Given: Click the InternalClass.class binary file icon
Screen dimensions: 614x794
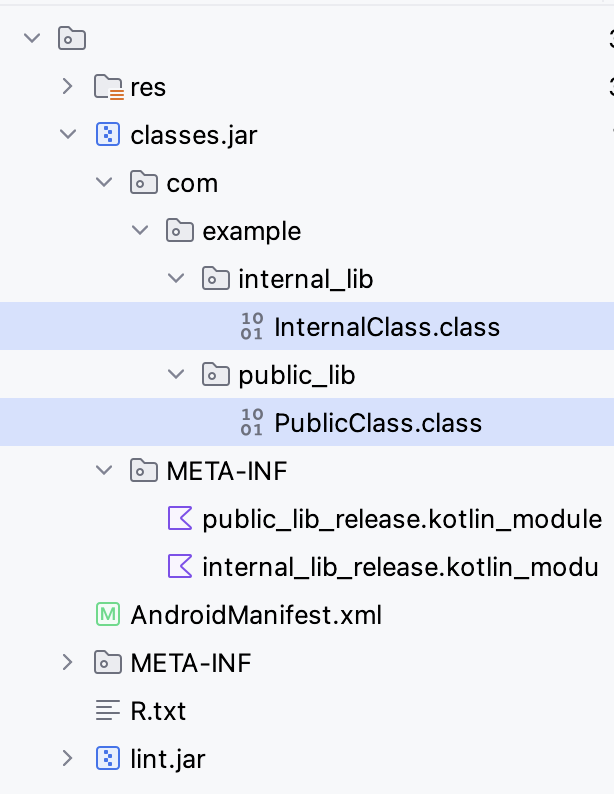Looking at the screenshot, I should pyautogui.click(x=252, y=327).
